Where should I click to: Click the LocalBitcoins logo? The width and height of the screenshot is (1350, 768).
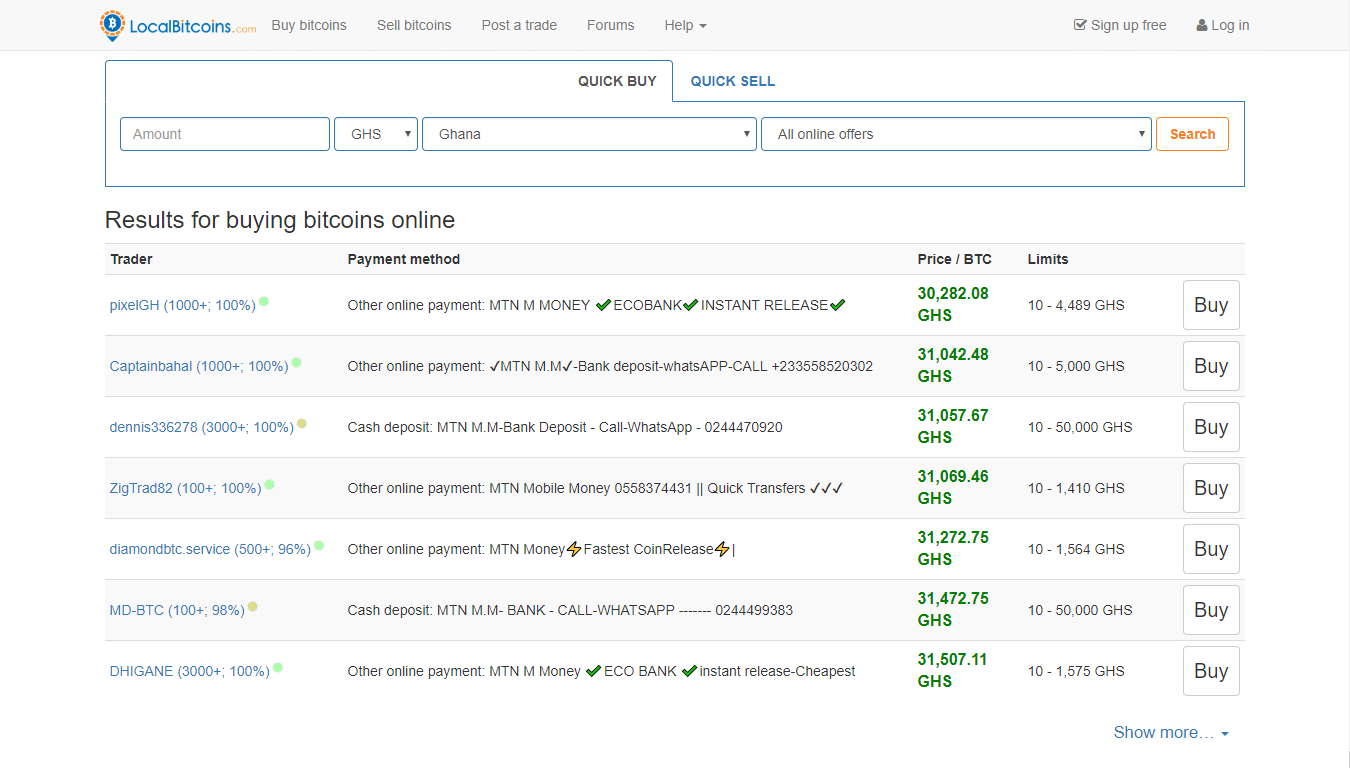pyautogui.click(x=178, y=26)
